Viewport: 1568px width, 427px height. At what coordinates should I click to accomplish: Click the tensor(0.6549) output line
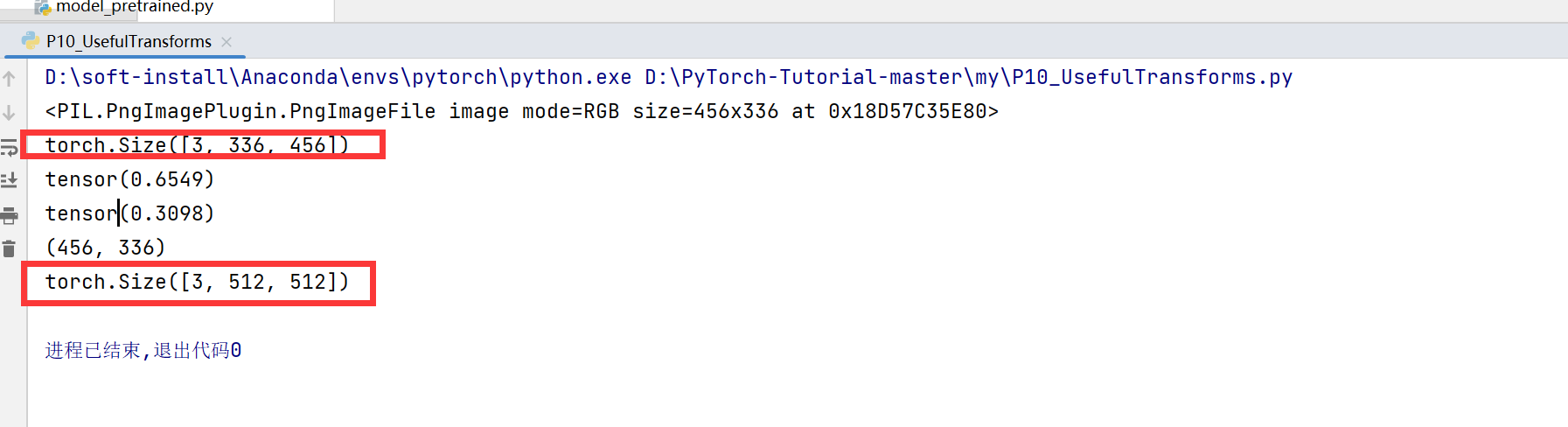pos(129,179)
